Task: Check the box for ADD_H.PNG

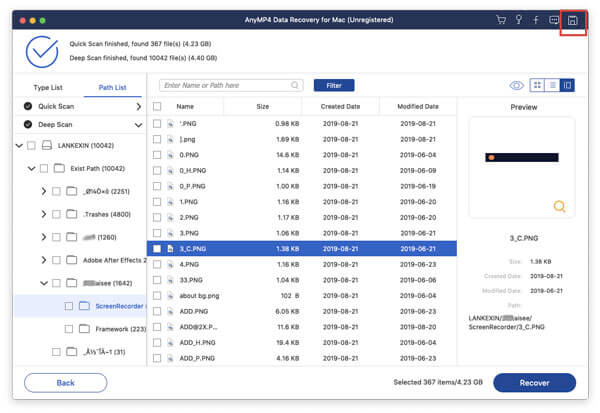Action: 157,343
